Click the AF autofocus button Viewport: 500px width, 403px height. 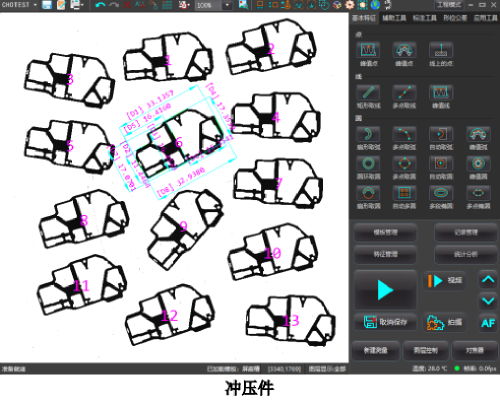point(488,323)
